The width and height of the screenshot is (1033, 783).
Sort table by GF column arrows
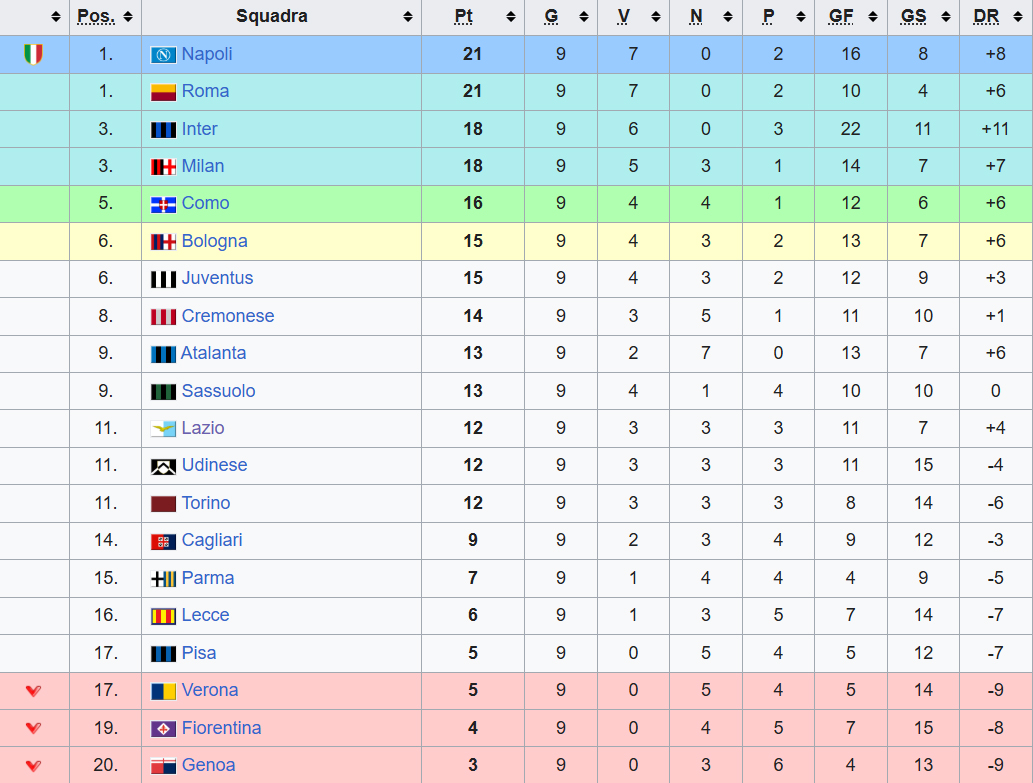(x=875, y=17)
